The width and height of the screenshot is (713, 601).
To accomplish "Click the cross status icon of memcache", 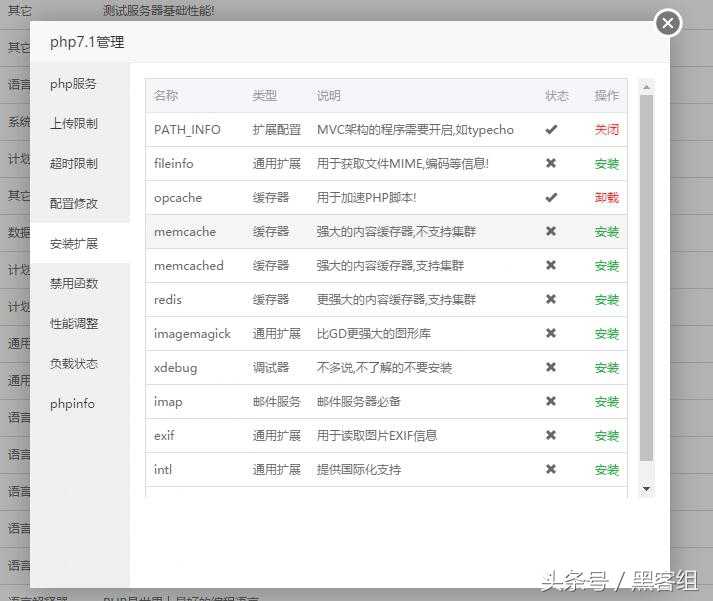I will tap(551, 231).
